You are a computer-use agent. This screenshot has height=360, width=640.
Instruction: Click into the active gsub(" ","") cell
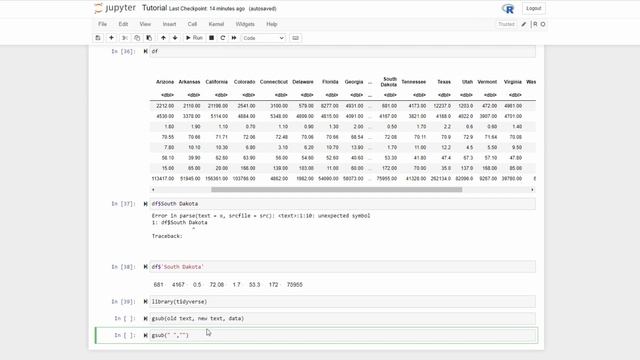pos(342,335)
